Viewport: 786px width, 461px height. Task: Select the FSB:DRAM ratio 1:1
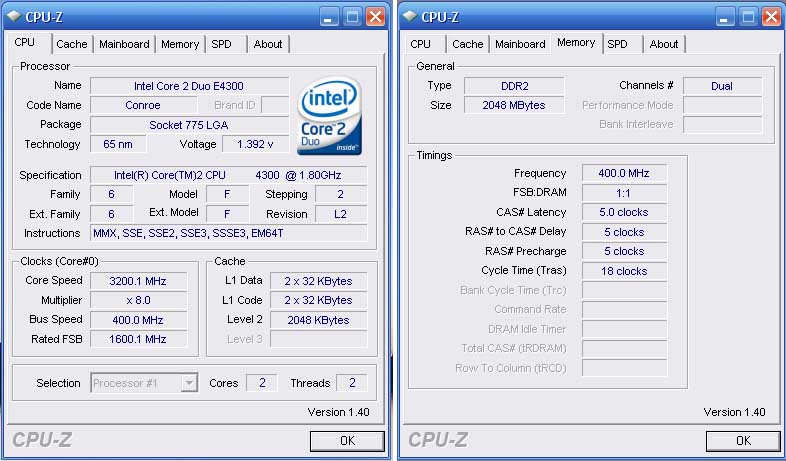(x=624, y=193)
